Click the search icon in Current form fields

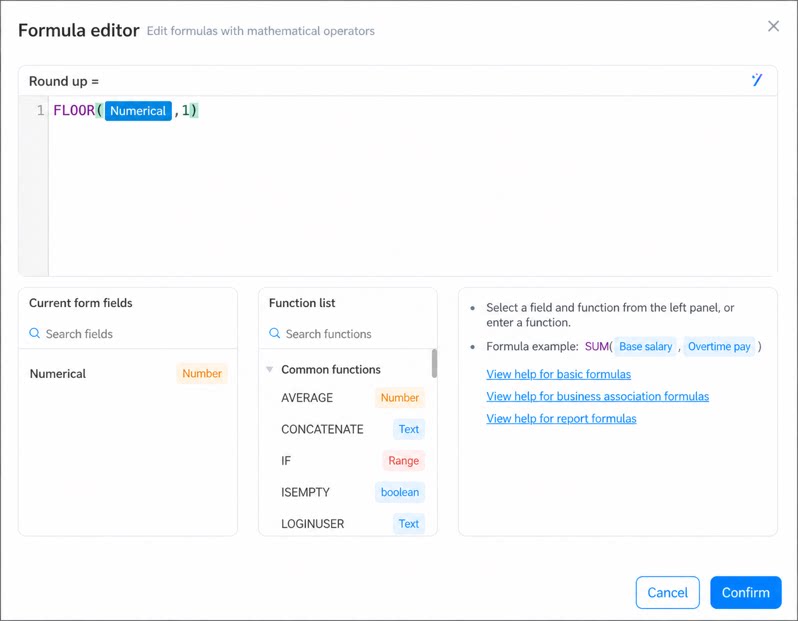[35, 333]
